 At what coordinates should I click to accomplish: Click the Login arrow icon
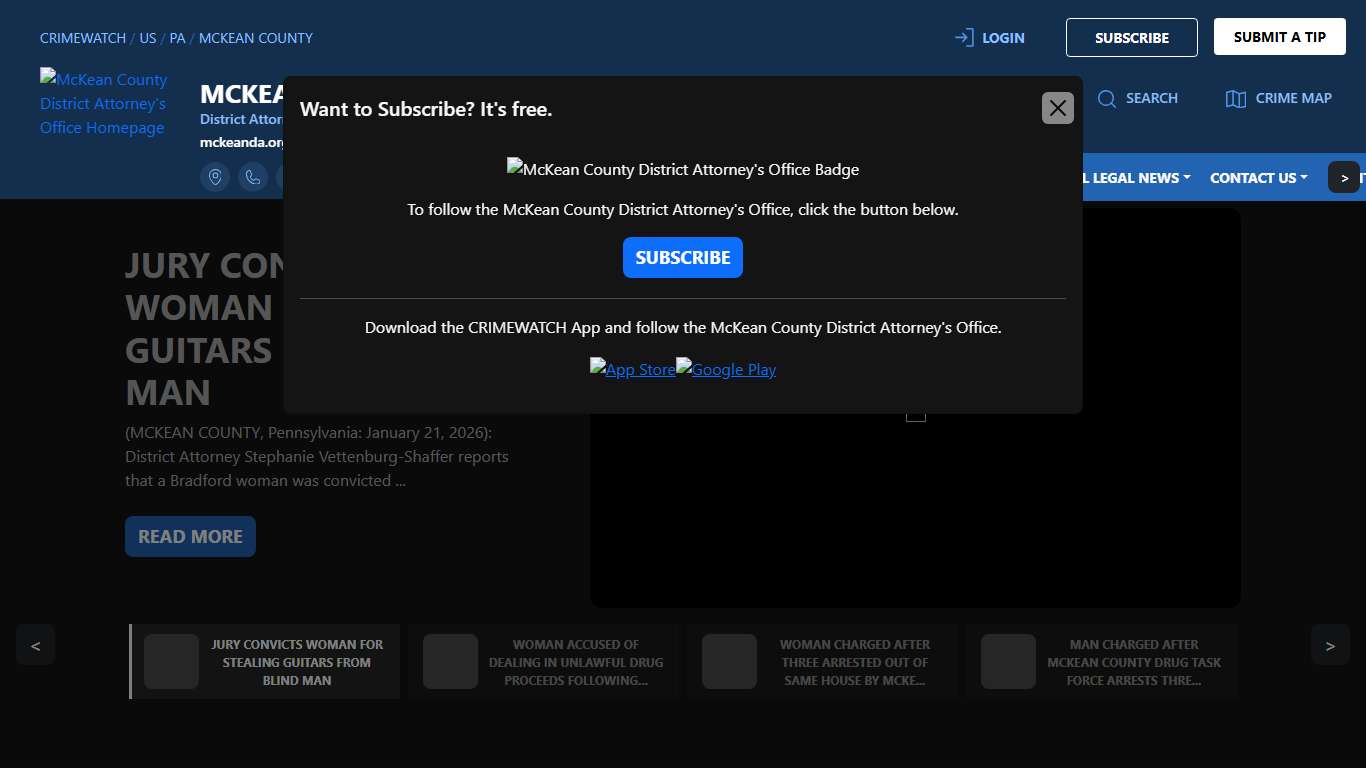pos(964,38)
